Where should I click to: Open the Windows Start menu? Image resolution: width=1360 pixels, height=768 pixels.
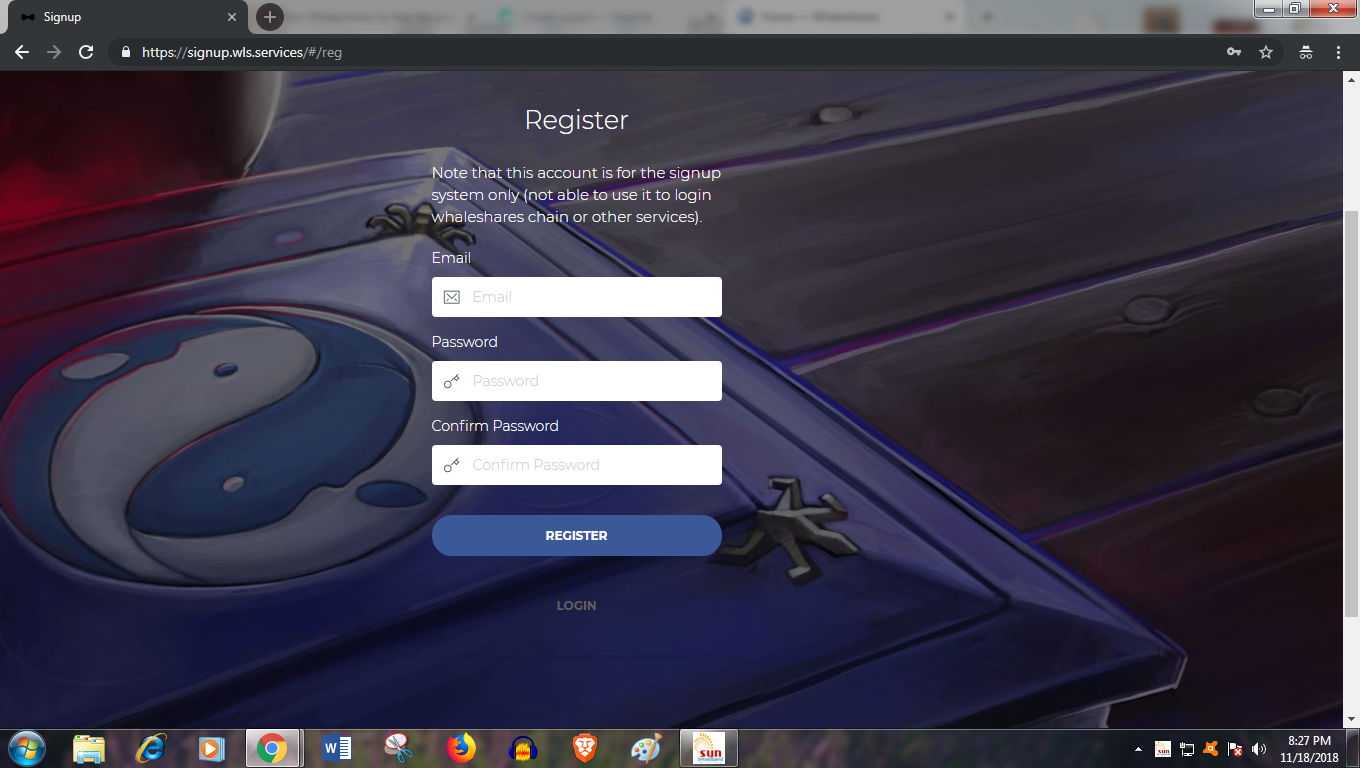coord(27,748)
